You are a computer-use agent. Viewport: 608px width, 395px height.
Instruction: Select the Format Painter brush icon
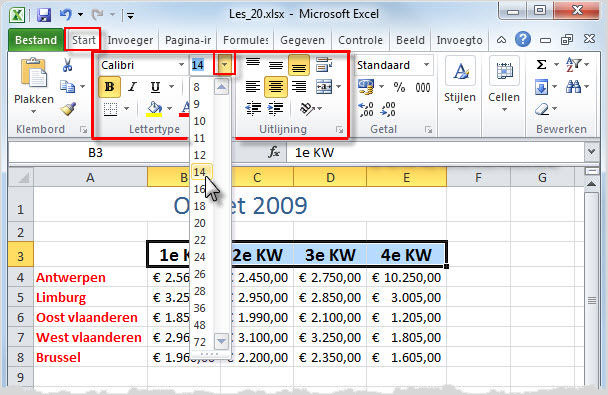coord(68,109)
